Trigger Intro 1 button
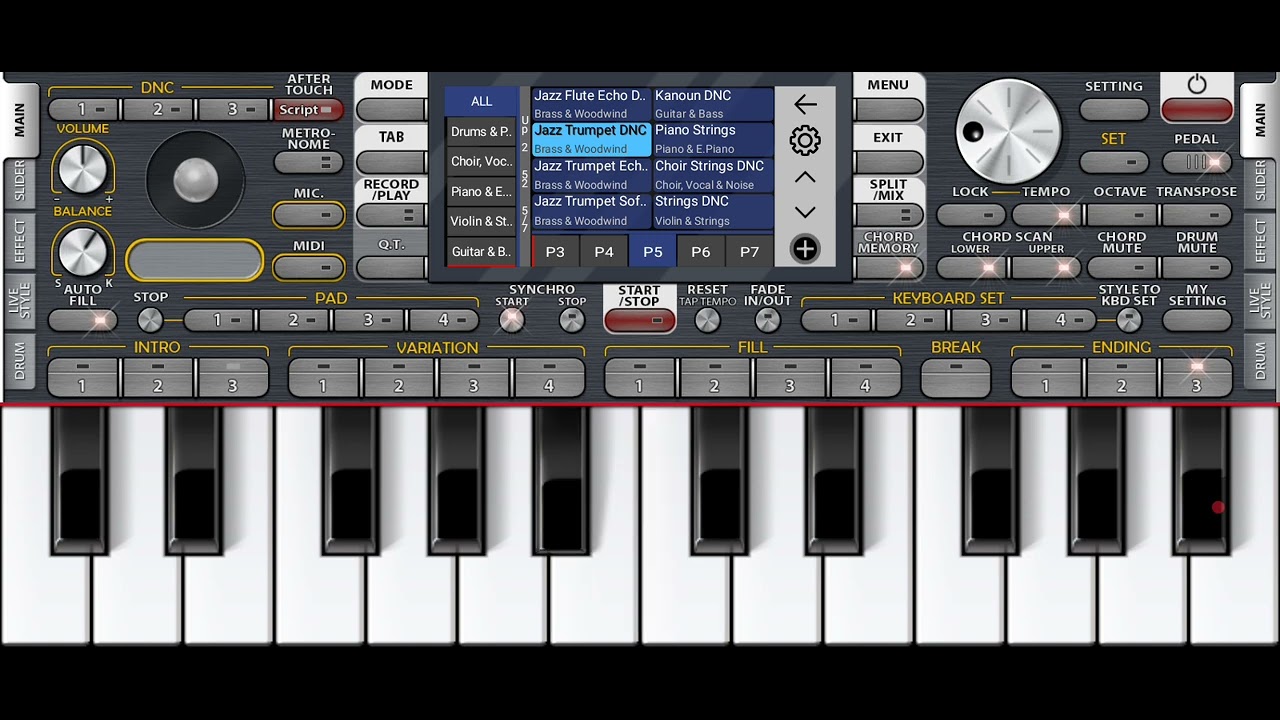 coord(82,378)
